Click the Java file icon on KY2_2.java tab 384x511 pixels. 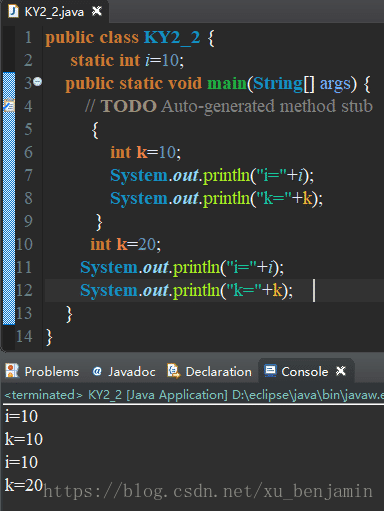point(13,12)
